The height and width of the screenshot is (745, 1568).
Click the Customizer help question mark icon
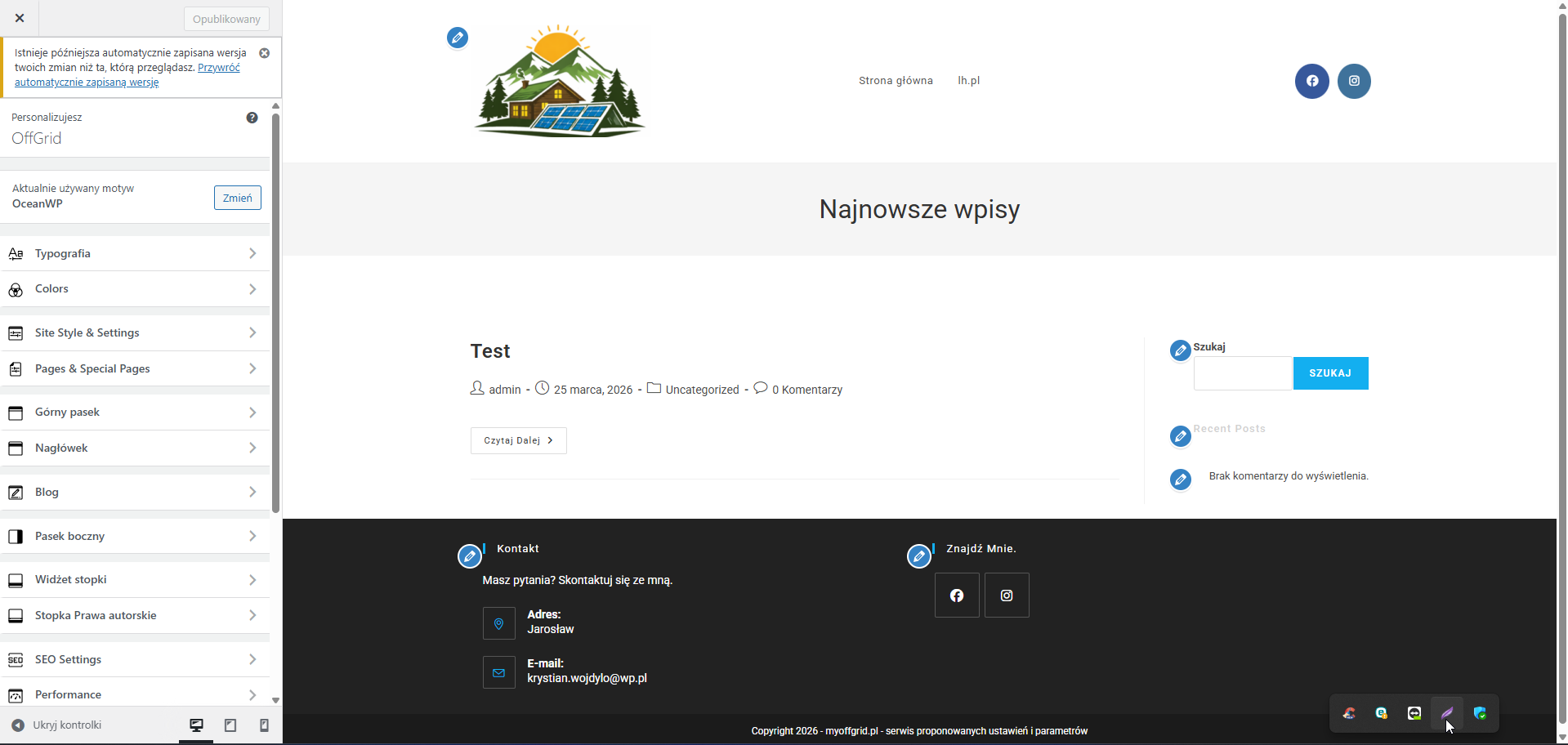252,118
